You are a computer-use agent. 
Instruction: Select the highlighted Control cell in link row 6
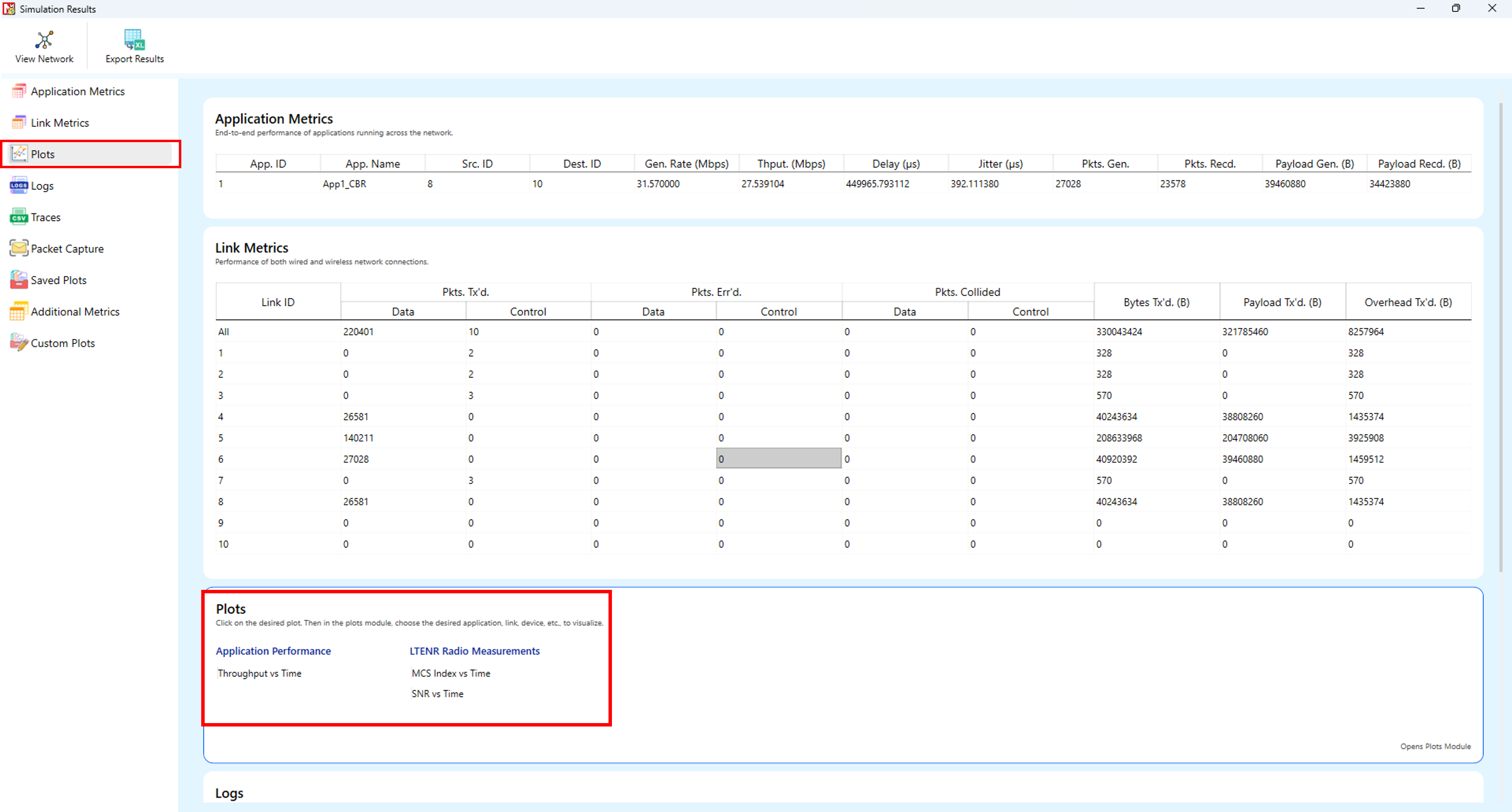pos(778,459)
